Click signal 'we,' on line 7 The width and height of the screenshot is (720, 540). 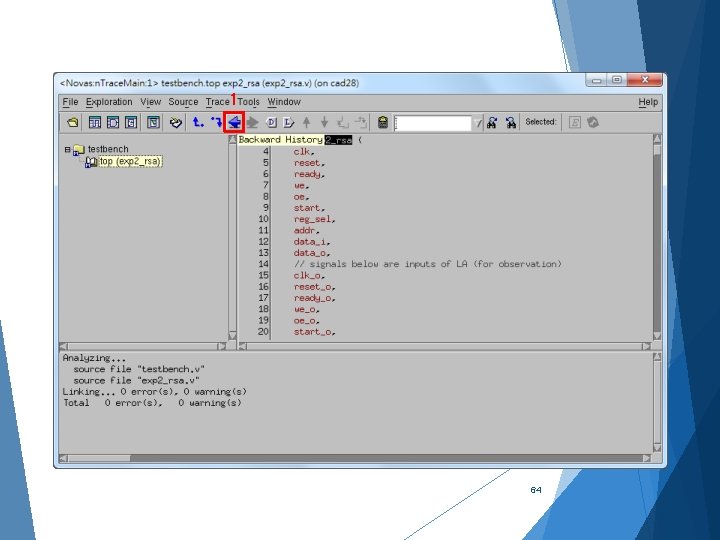[x=301, y=186]
